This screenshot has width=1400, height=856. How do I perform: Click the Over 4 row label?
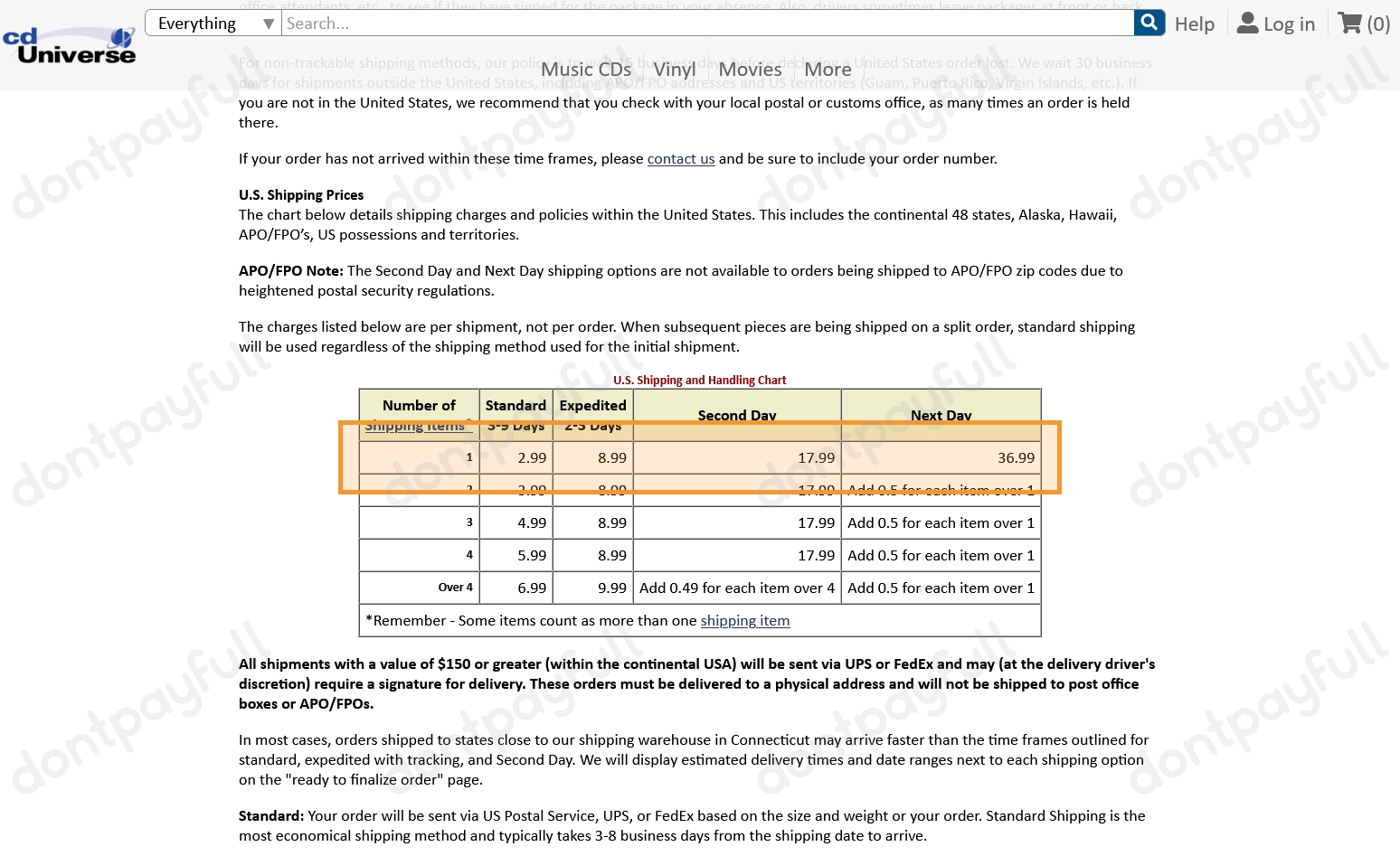pyautogui.click(x=455, y=588)
